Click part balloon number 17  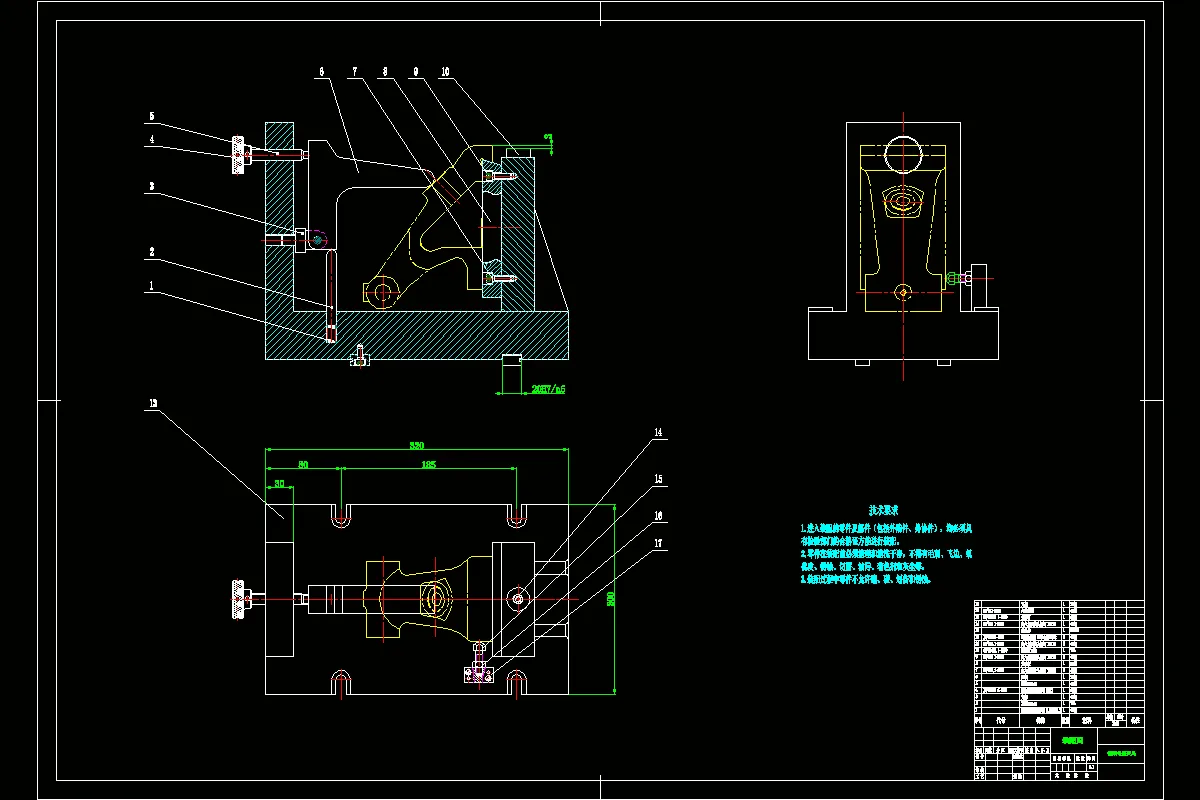tap(658, 544)
